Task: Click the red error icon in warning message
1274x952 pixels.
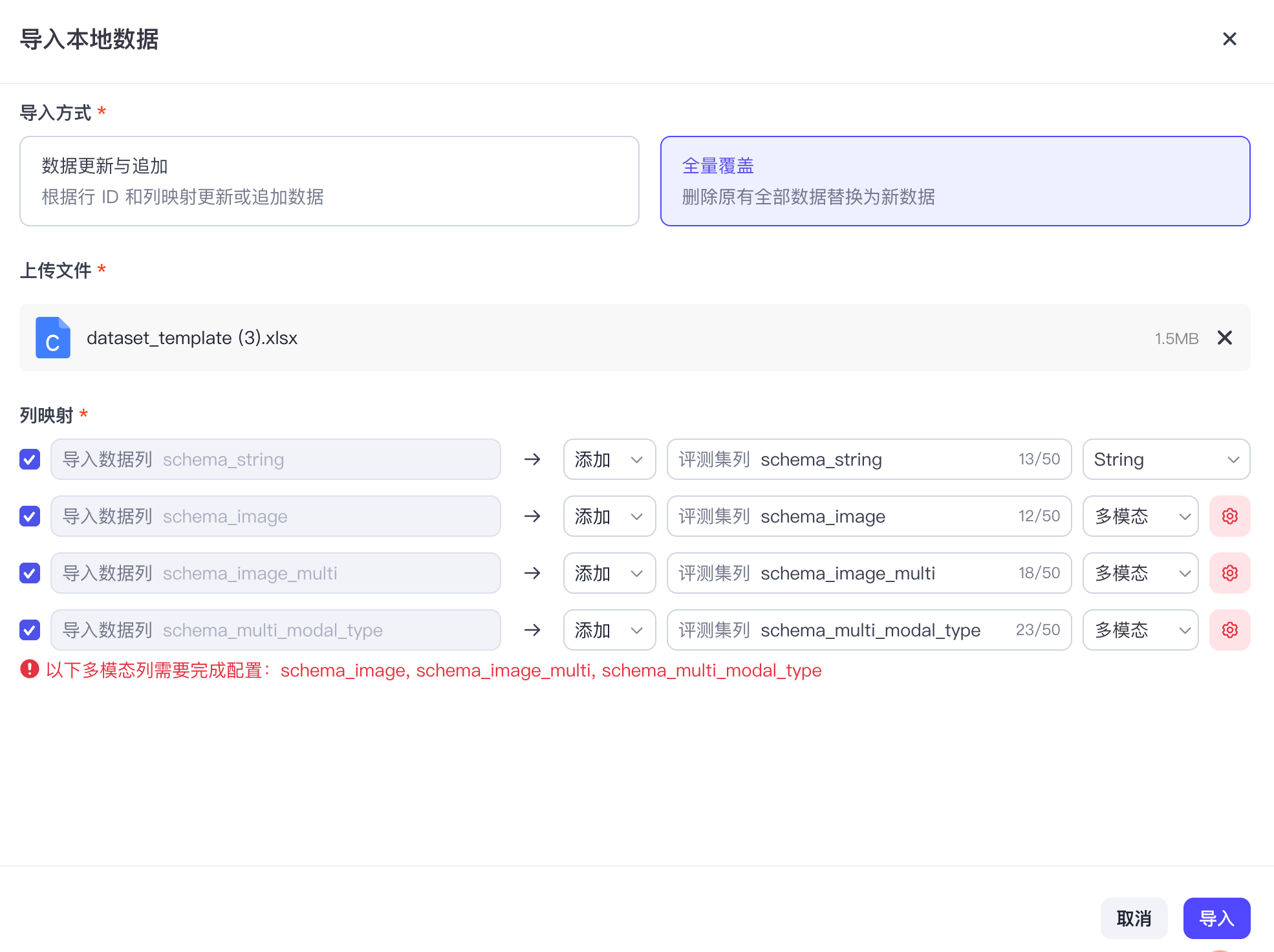Action: pos(30,669)
